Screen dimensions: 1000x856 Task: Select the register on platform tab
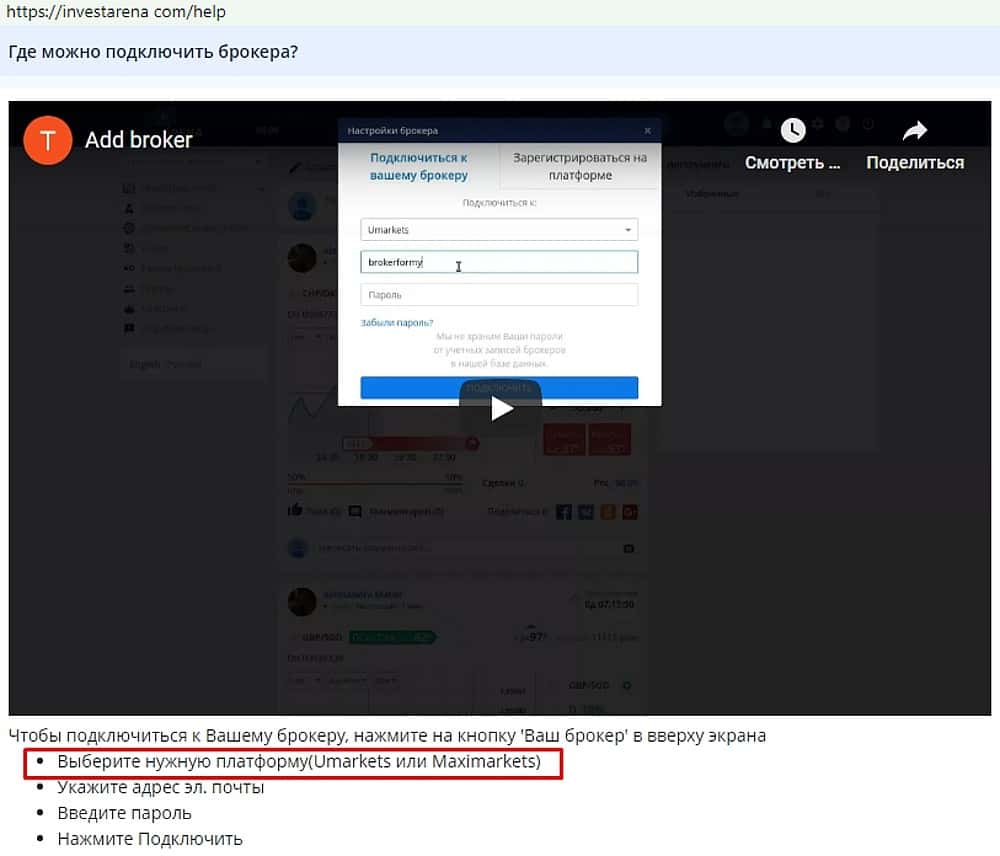pos(580,166)
